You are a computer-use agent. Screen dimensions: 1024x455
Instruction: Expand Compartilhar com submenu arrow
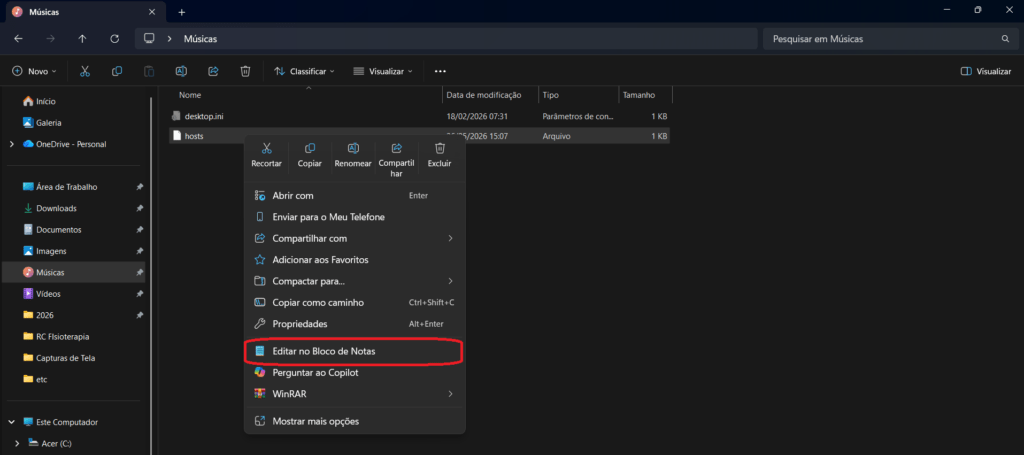pyautogui.click(x=451, y=238)
